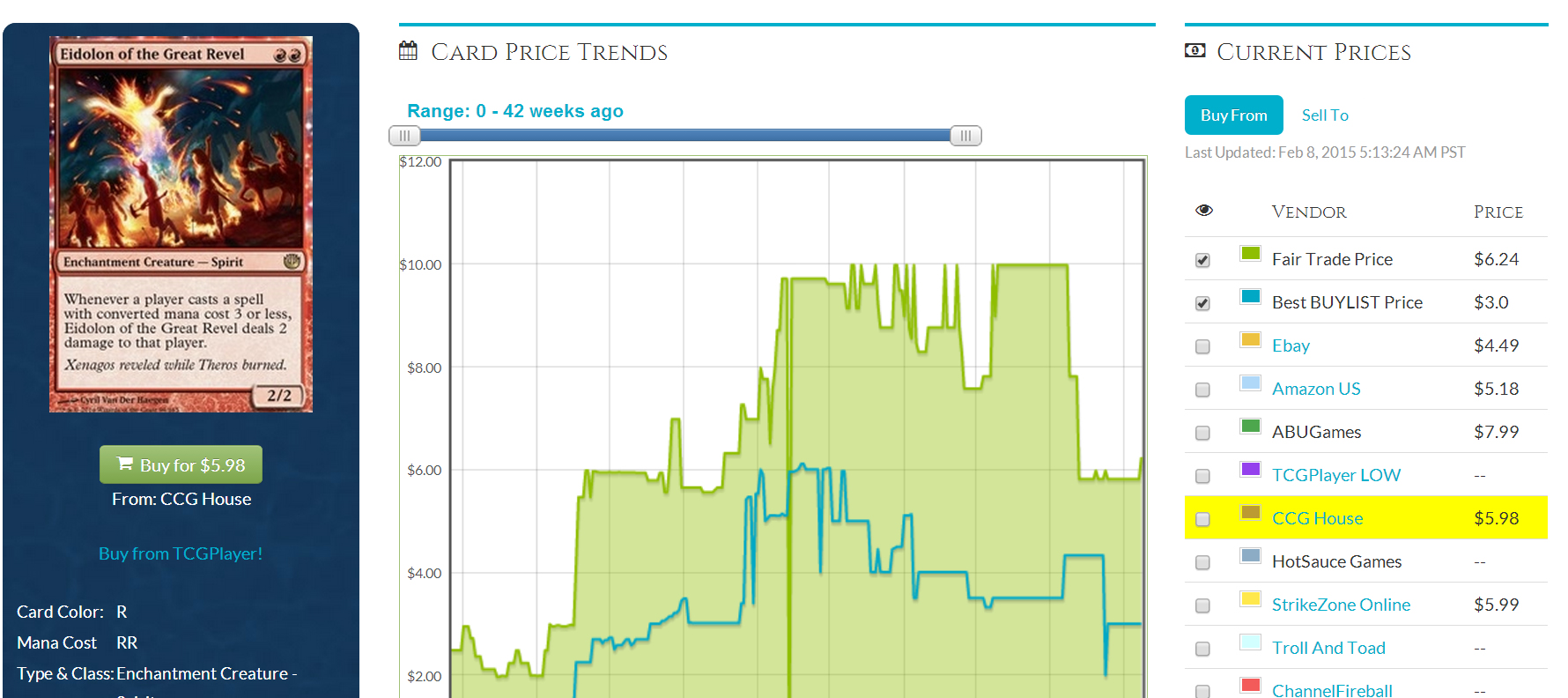Screen dimensions: 1568x698
Task: Switch to the Sell To tab
Action: tap(1325, 115)
